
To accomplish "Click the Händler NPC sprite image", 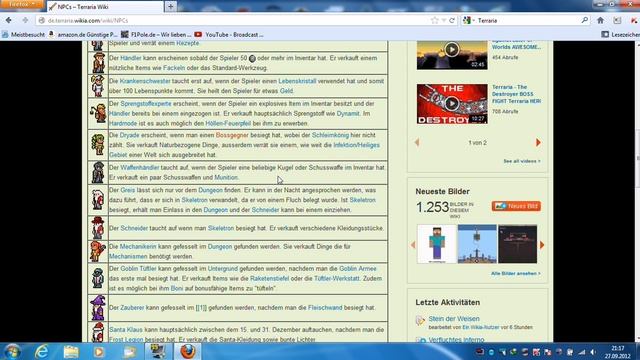I will coord(98,63).
